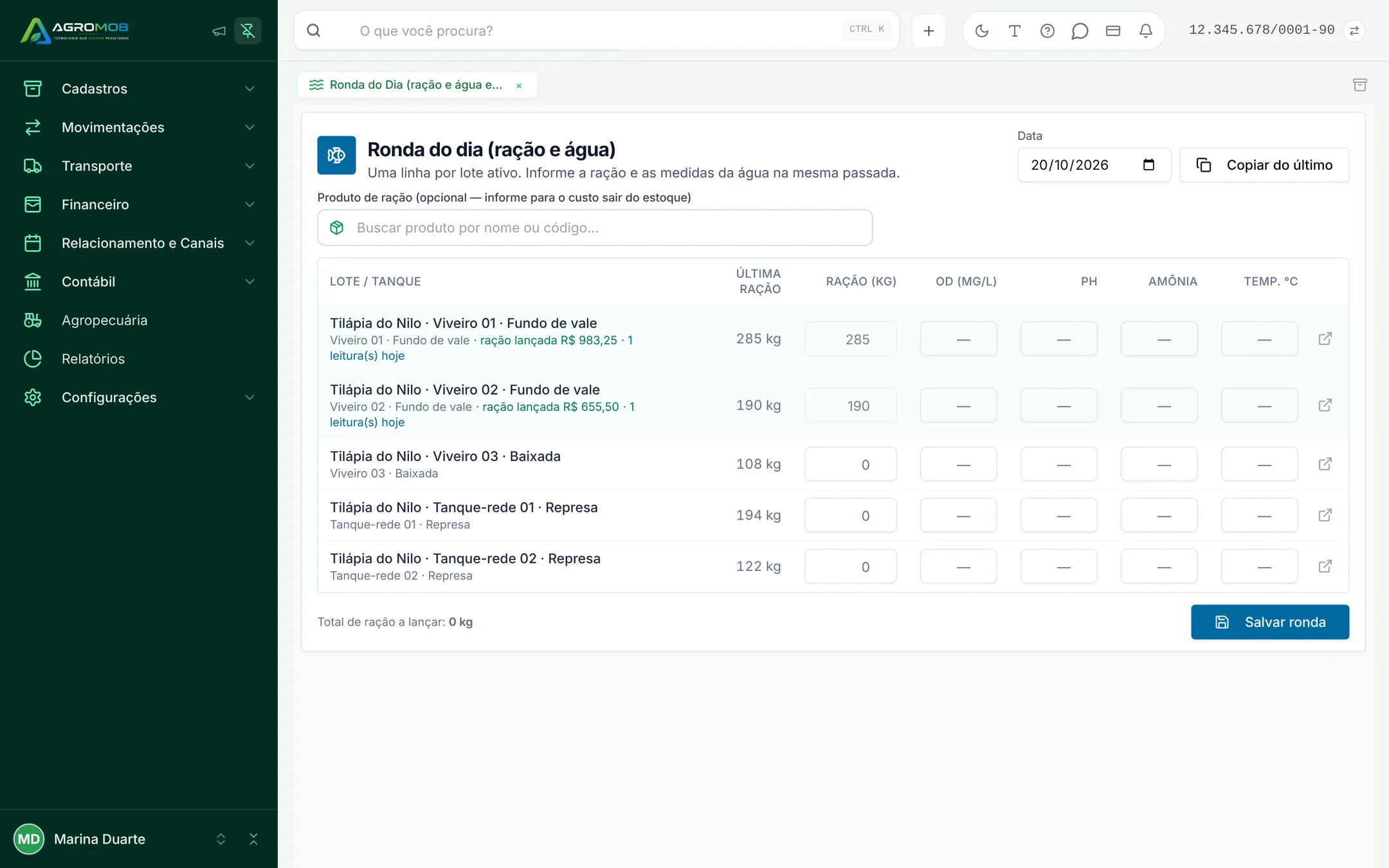Click Ração (kg) field for Viveiro 03
Viewport: 1389px width, 868px height.
[850, 464]
